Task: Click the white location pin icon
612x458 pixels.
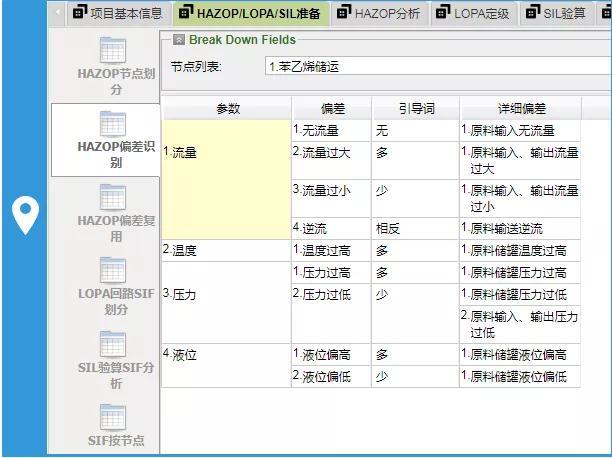Action: pos(24,213)
